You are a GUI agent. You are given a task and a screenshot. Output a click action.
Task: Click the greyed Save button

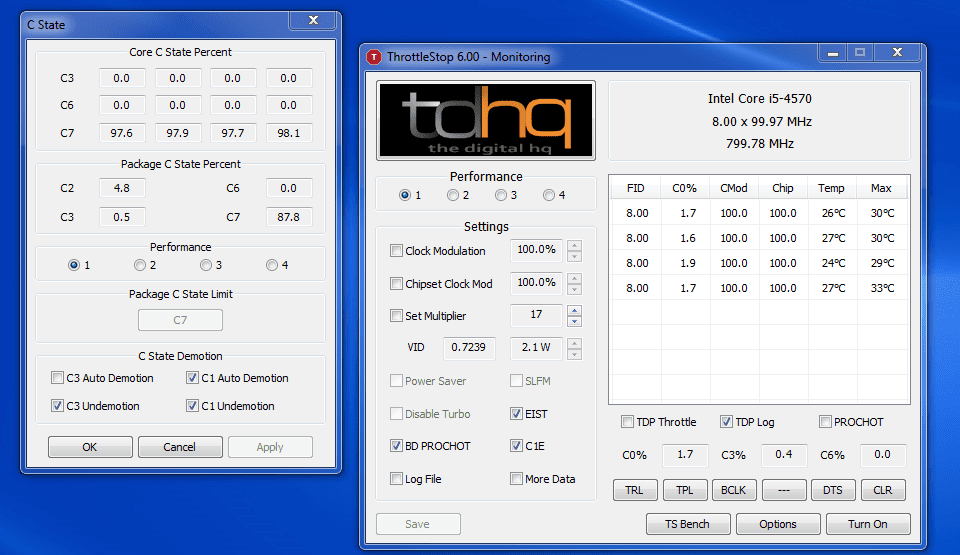pyautogui.click(x=418, y=524)
